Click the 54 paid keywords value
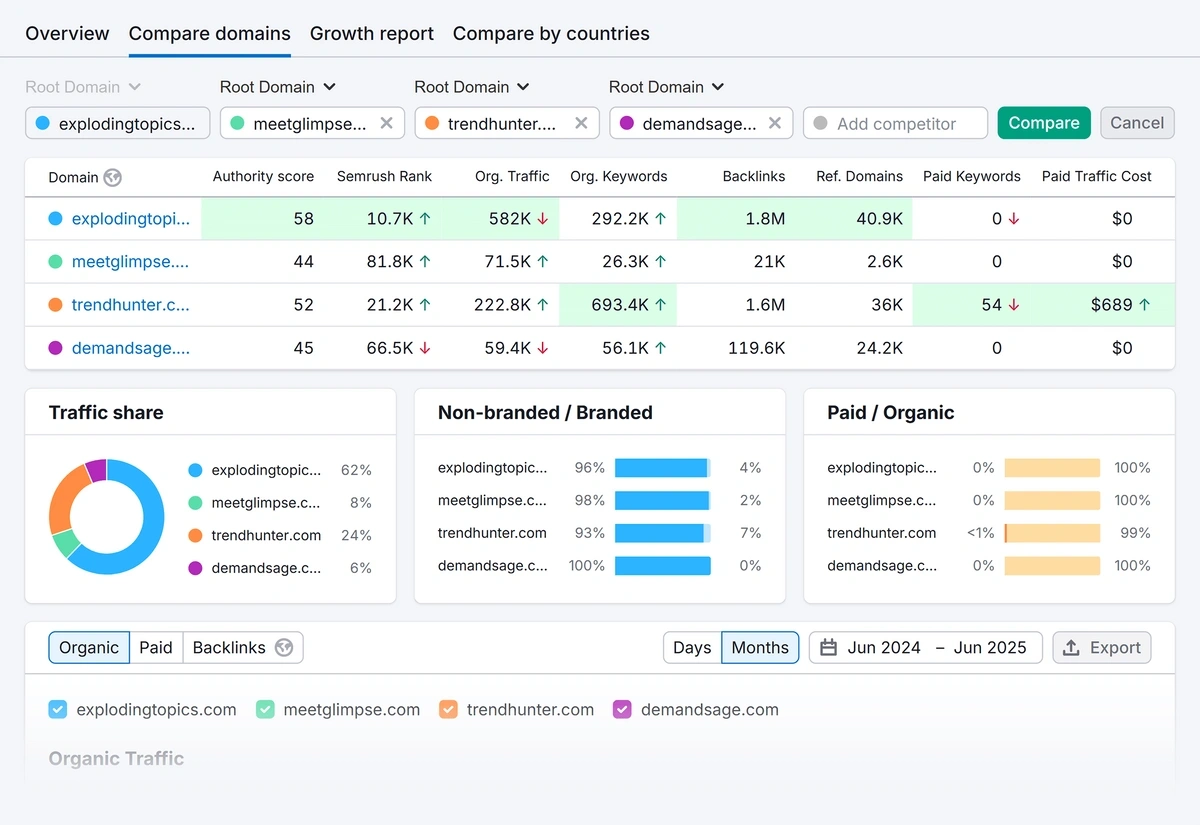Screen dimensions: 1200x825 pyautogui.click(x=991, y=305)
